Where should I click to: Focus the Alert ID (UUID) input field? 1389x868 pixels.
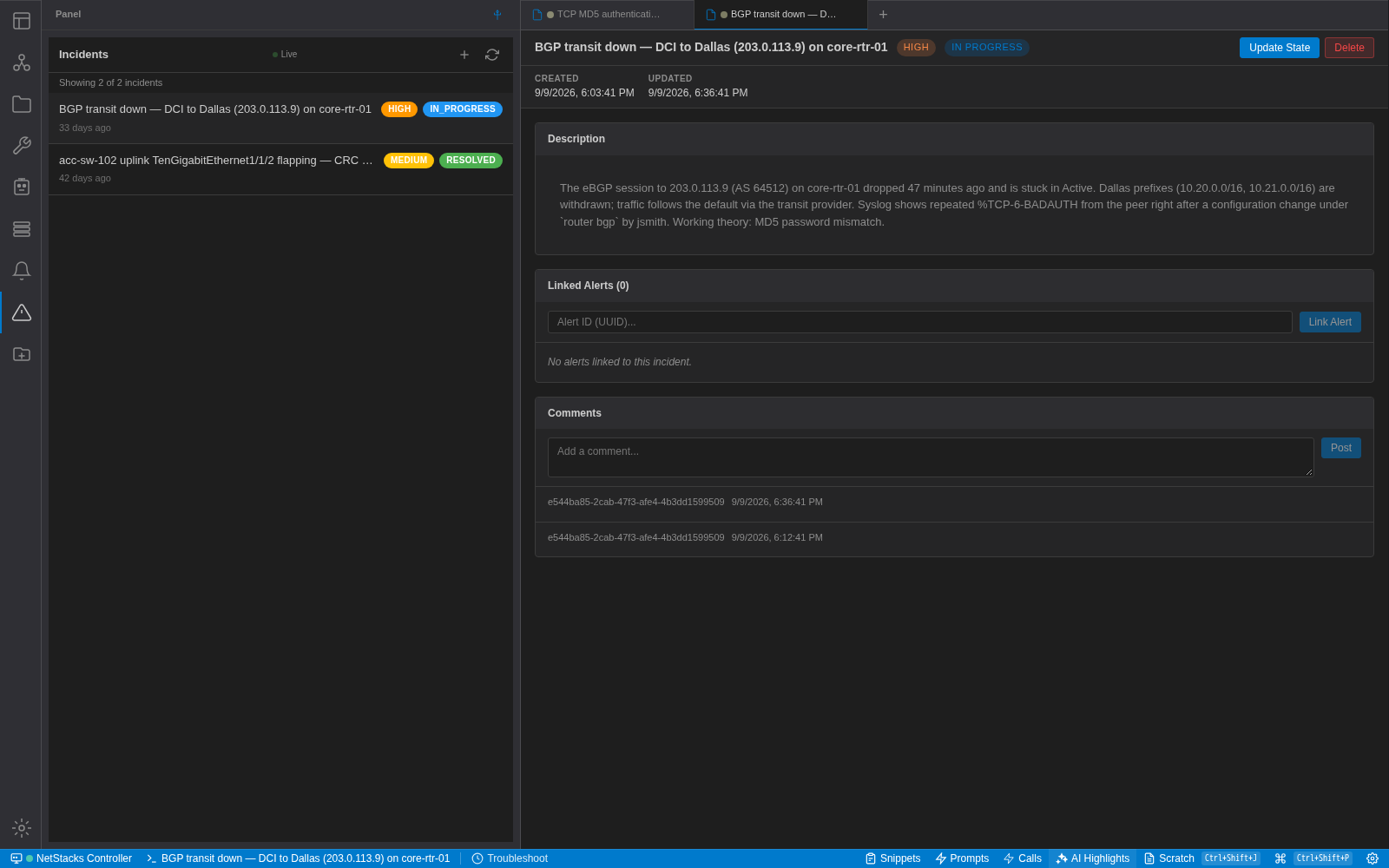pos(920,322)
